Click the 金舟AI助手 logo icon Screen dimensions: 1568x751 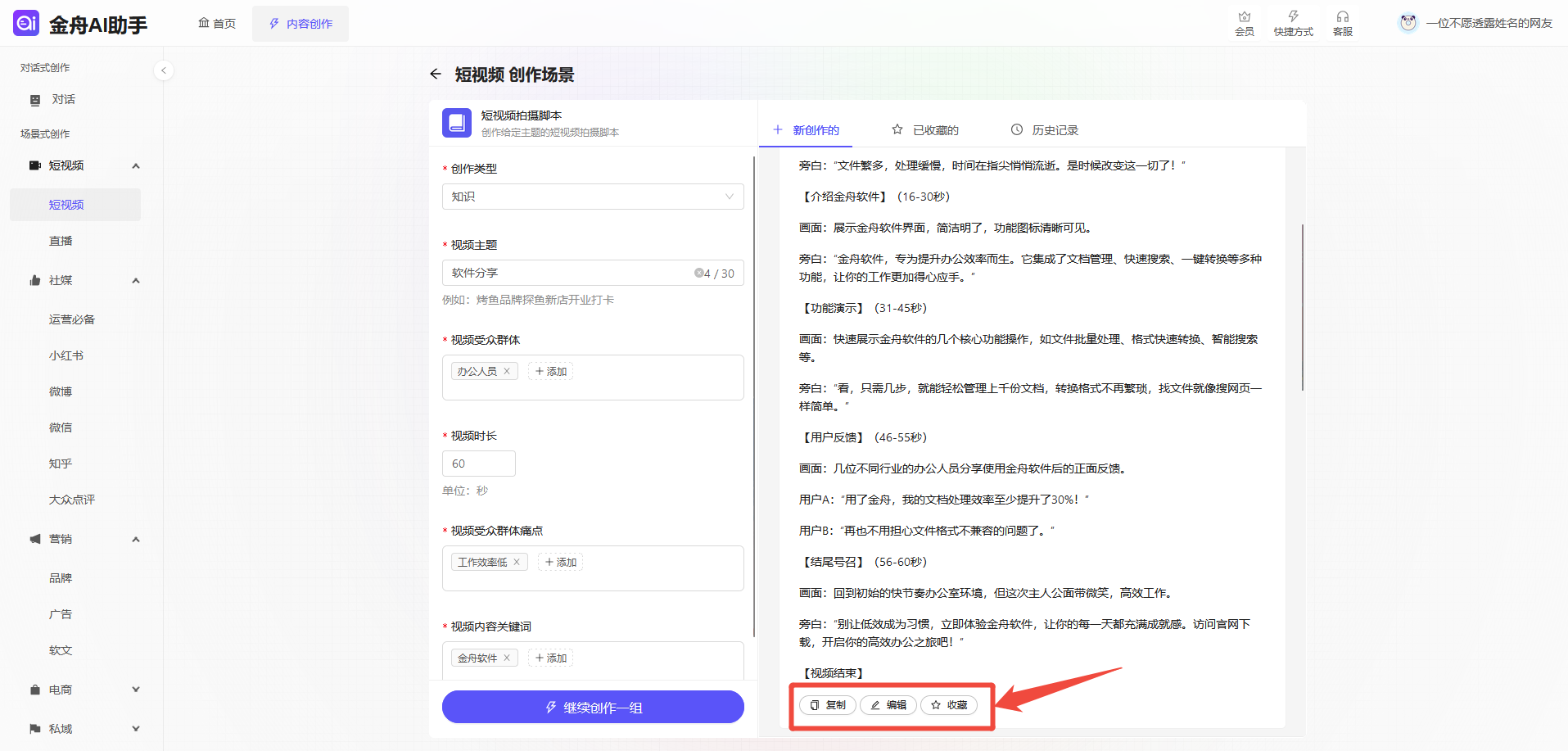[x=26, y=23]
